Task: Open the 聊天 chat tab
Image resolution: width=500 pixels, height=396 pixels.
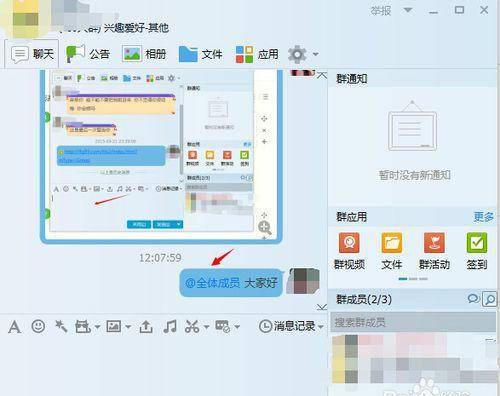Action: (x=32, y=54)
